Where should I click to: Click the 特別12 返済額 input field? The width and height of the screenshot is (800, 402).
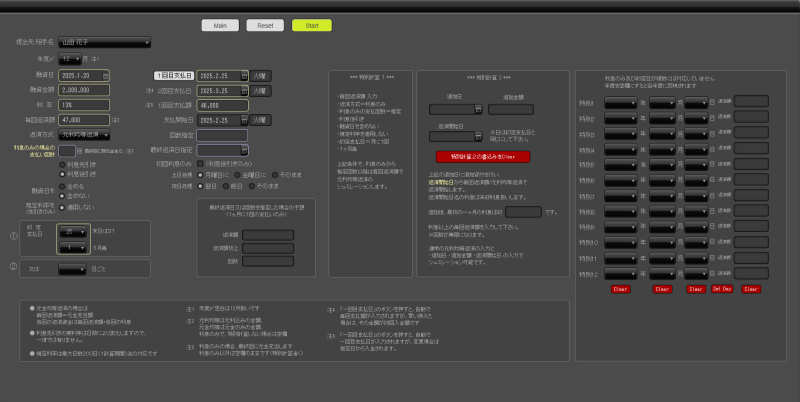tap(751, 273)
